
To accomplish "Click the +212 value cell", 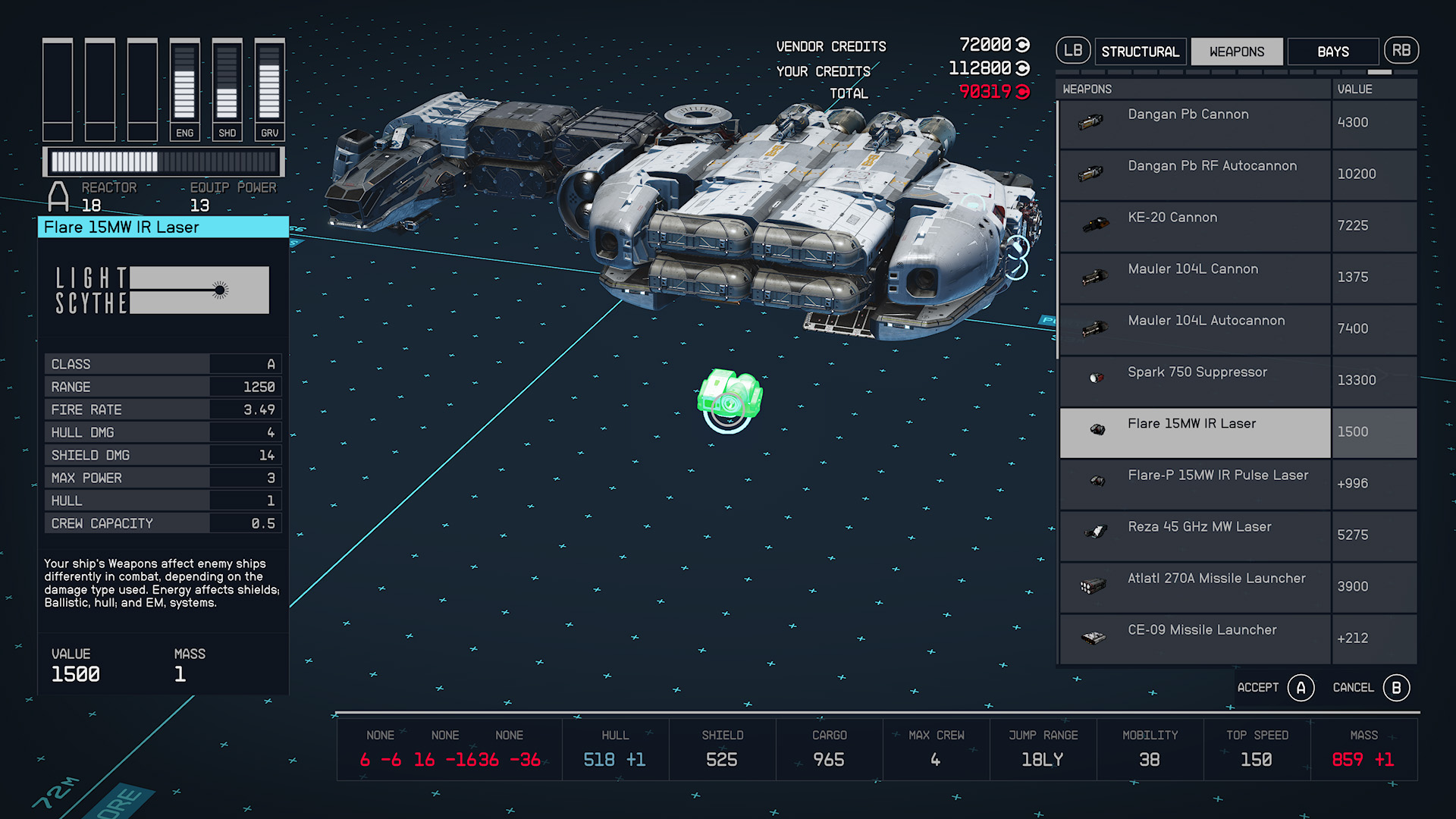I will (1374, 639).
